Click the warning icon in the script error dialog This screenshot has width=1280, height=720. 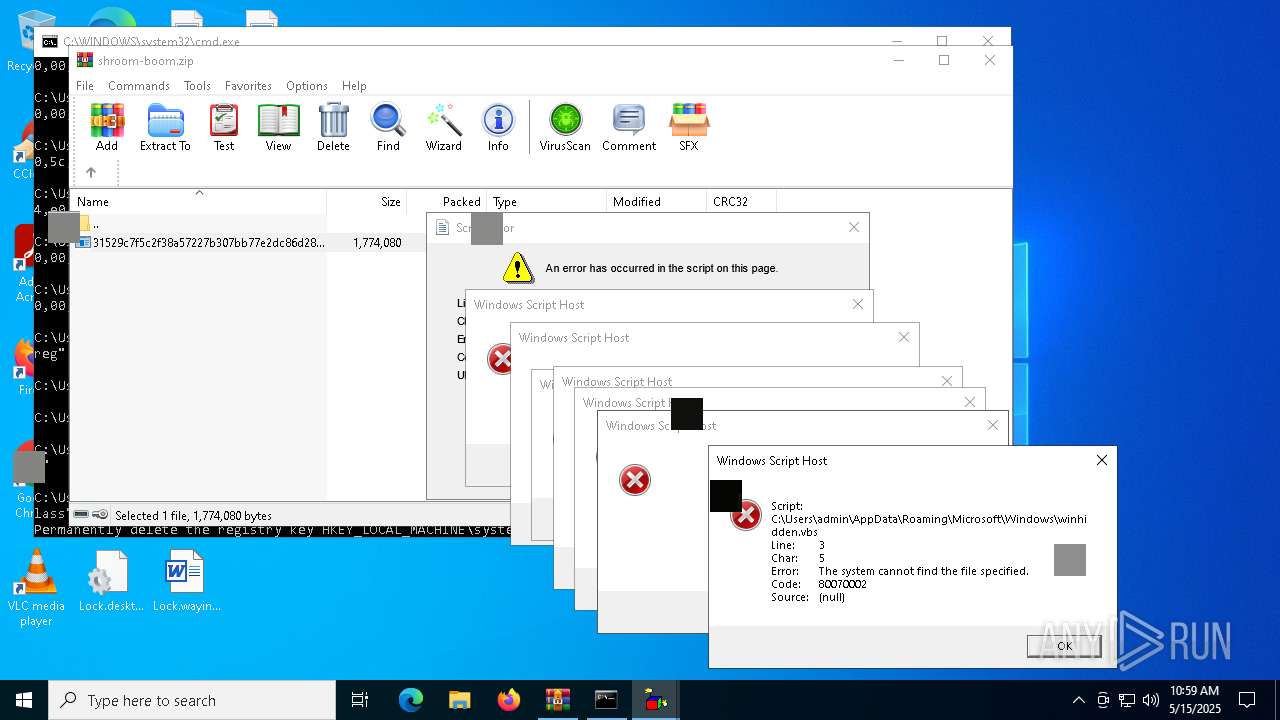click(517, 267)
